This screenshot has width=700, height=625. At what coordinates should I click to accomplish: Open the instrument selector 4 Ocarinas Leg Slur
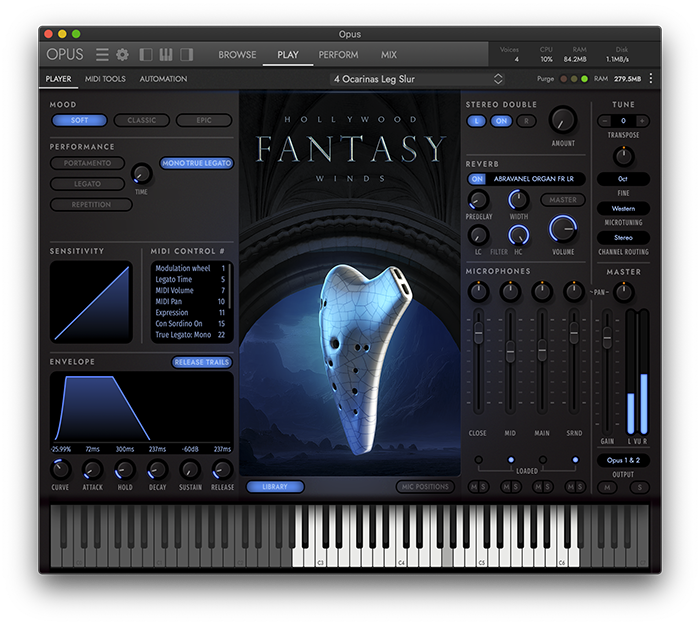click(x=418, y=79)
